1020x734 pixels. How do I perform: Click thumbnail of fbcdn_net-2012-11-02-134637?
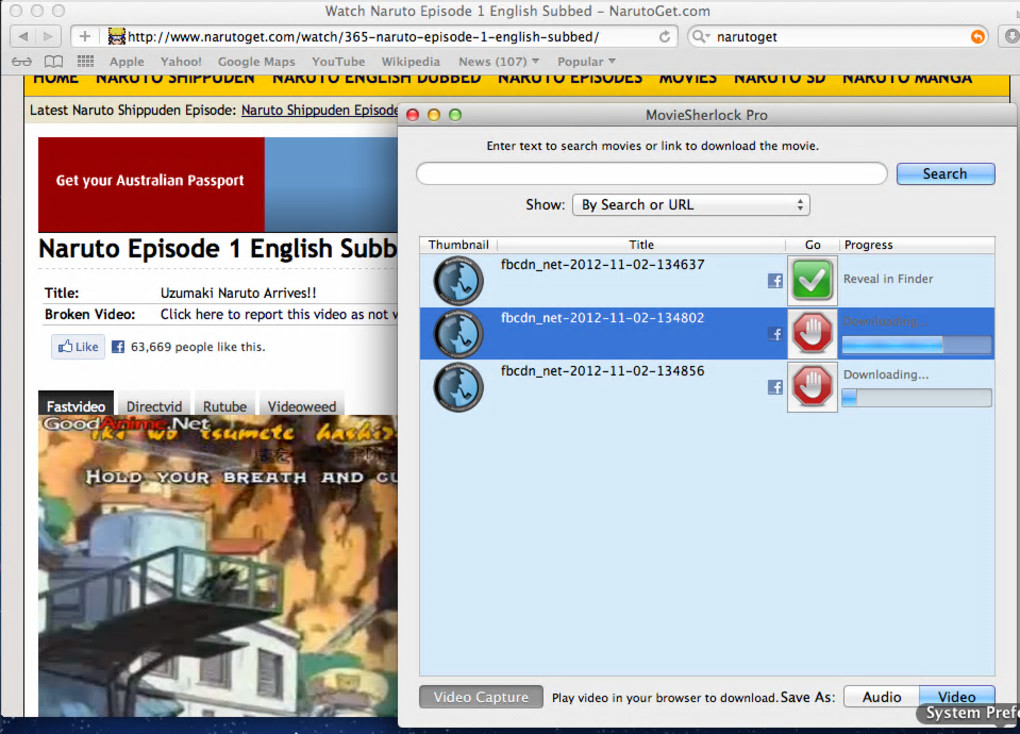[x=458, y=280]
